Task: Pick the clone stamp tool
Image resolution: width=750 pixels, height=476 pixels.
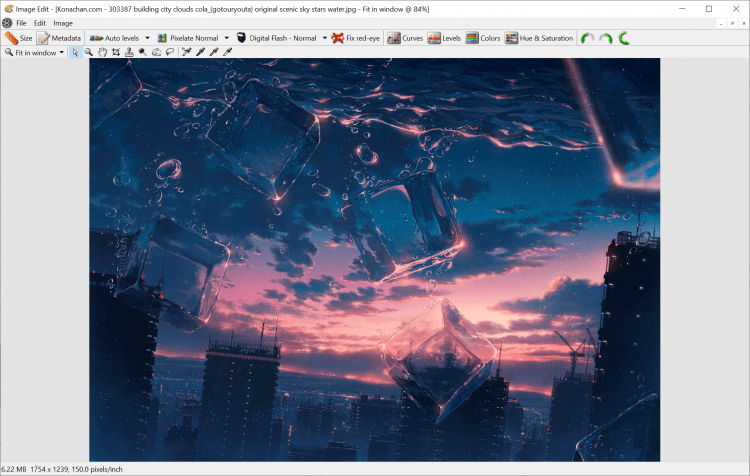Action: click(129, 52)
